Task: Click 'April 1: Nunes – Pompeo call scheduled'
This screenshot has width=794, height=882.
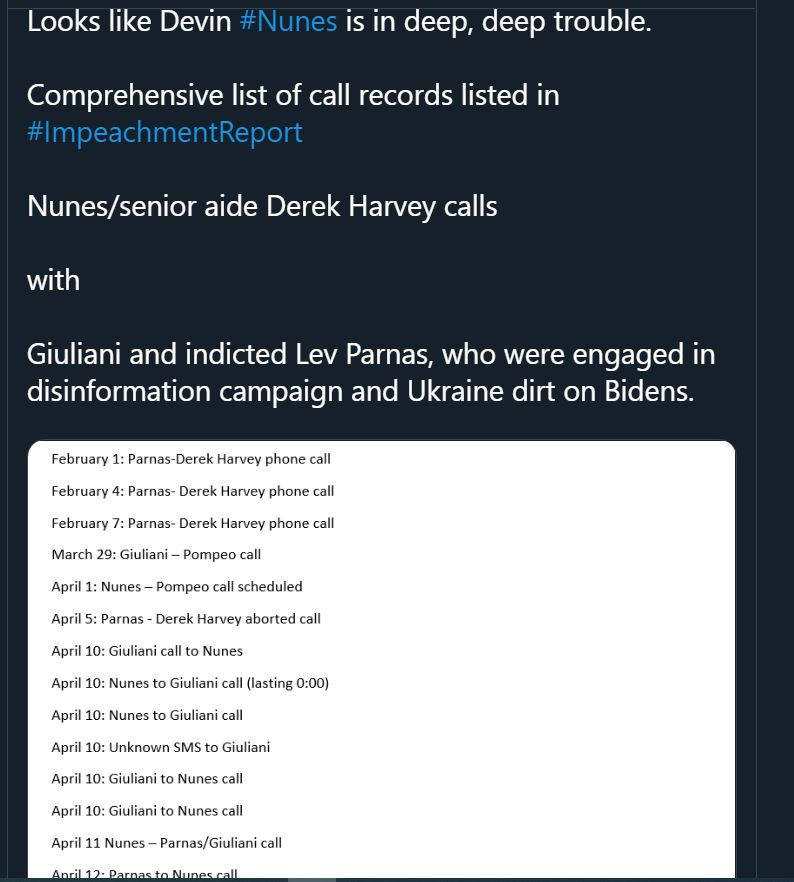Action: point(177,587)
